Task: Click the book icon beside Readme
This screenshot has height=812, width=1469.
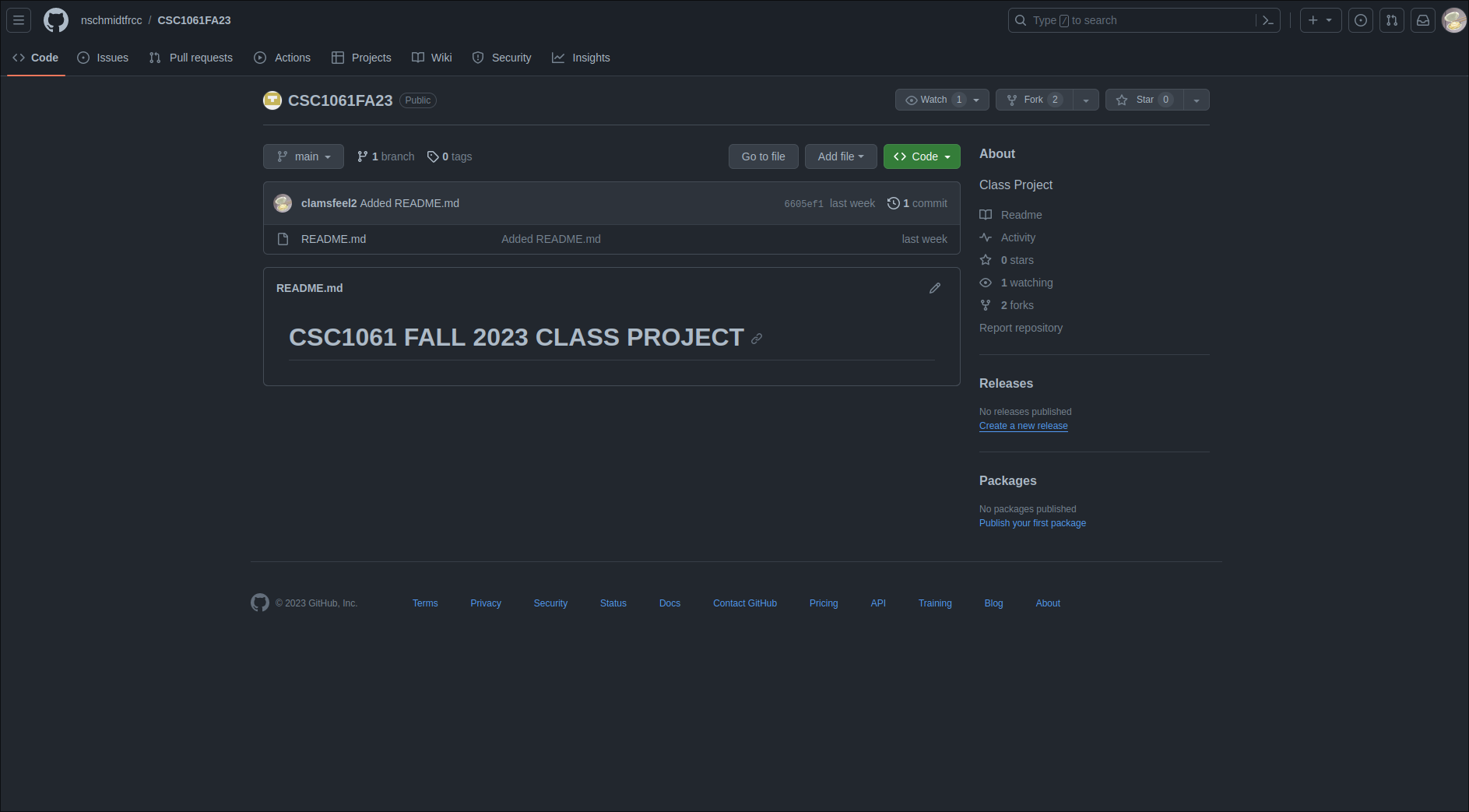Action: pos(986,215)
